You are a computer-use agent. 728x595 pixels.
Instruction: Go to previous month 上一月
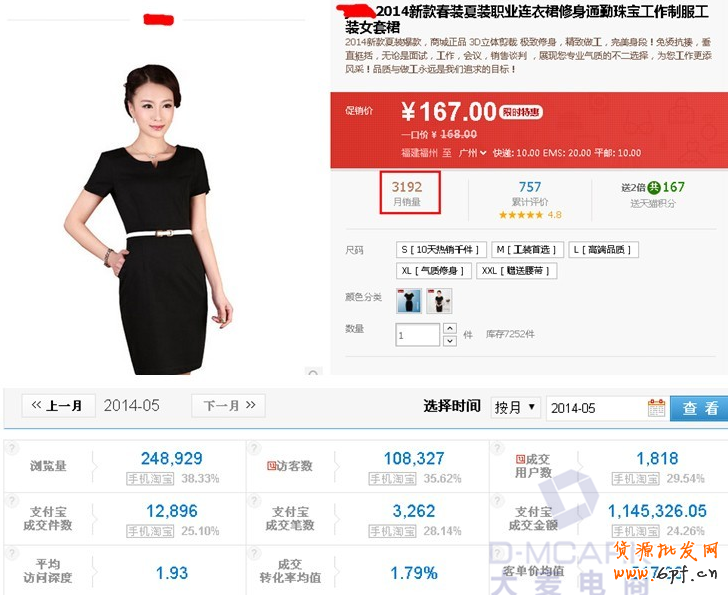pyautogui.click(x=58, y=406)
